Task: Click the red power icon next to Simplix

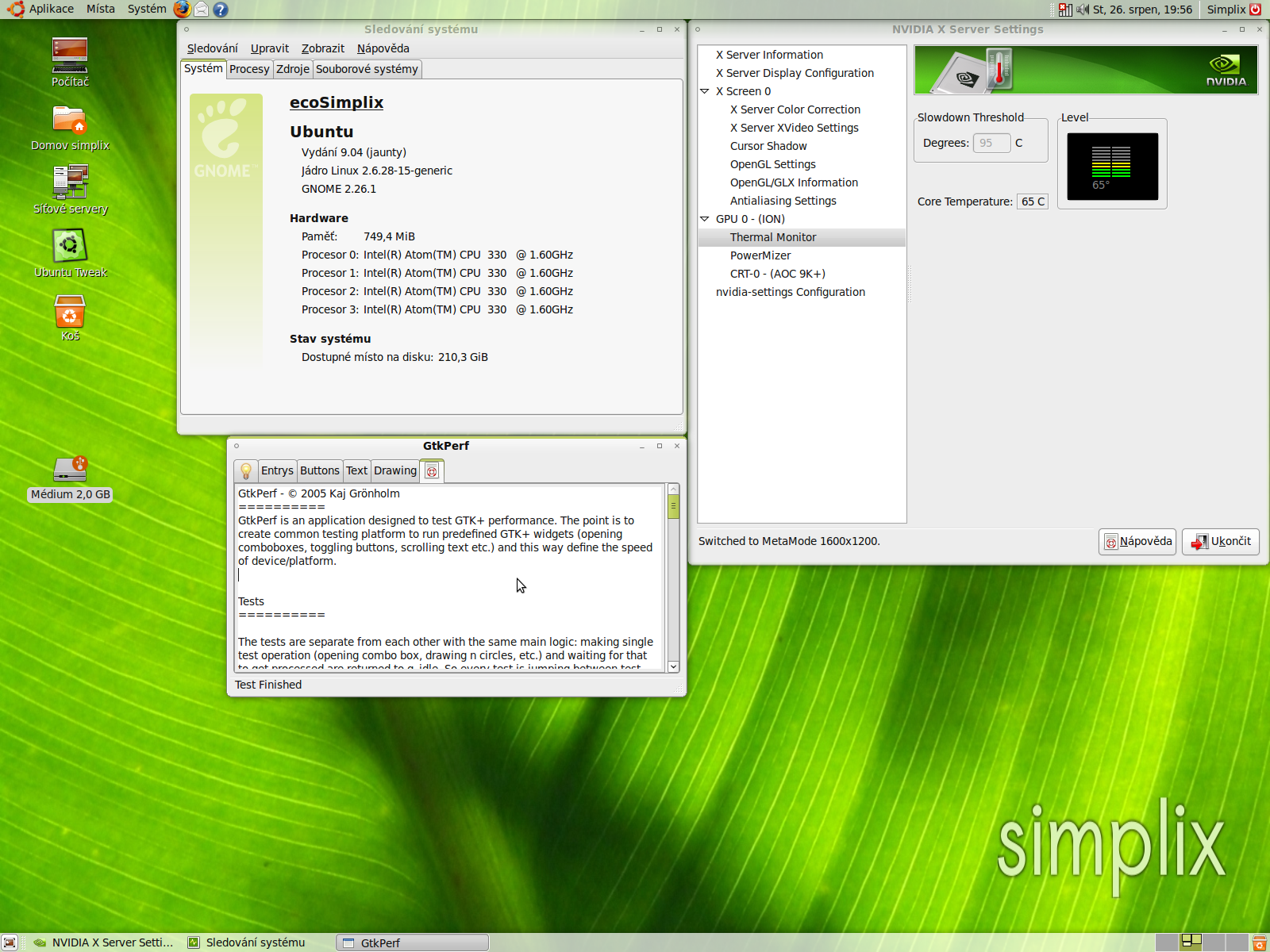Action: [x=1255, y=10]
